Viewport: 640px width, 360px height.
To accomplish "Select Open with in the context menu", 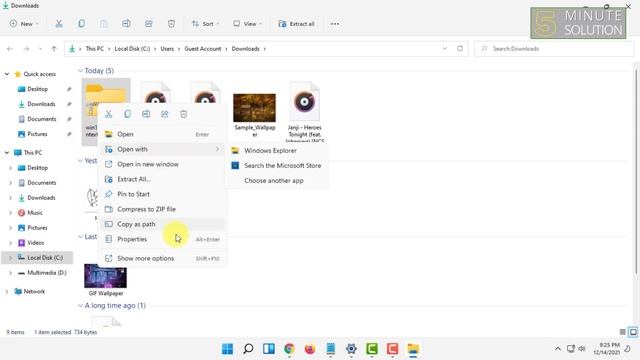I will 162,149.
